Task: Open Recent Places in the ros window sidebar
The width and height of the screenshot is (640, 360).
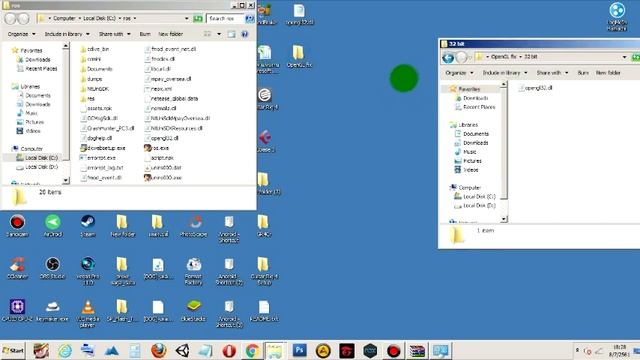Action: (38, 69)
